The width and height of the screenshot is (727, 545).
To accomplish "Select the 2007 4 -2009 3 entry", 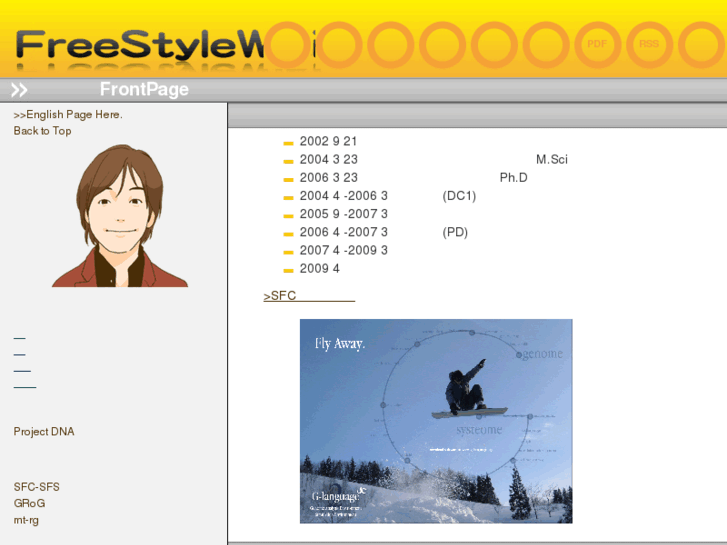I will tap(344, 250).
